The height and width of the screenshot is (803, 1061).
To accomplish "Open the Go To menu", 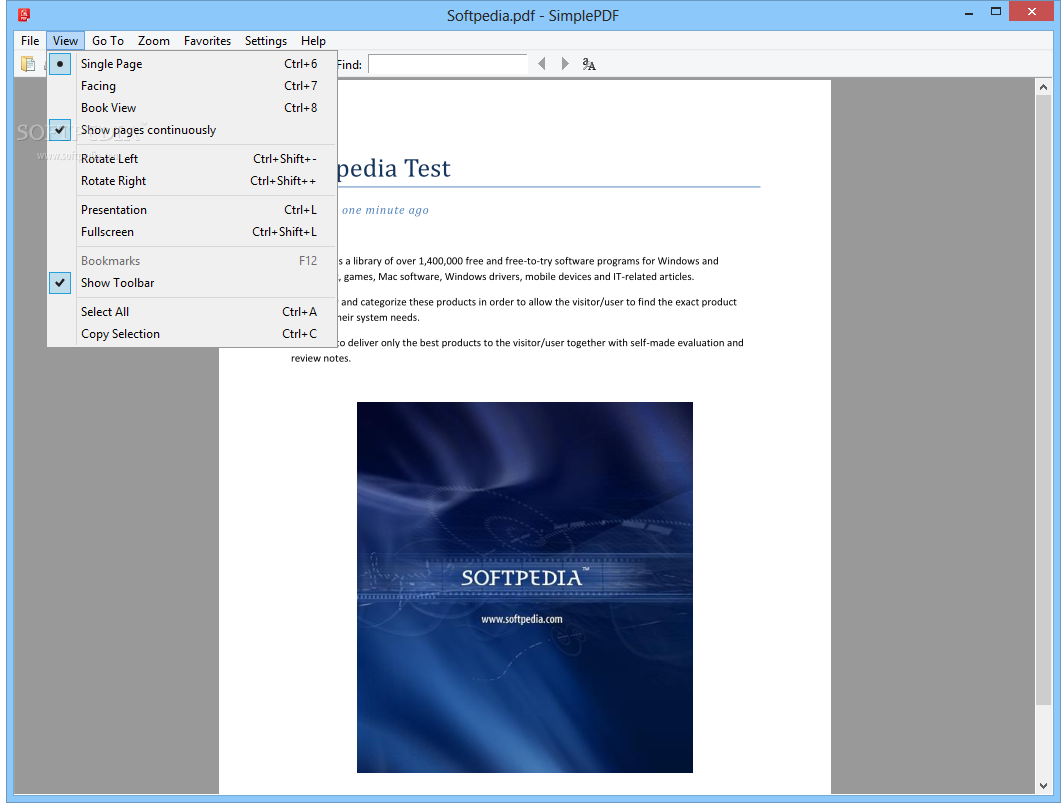I will (108, 41).
